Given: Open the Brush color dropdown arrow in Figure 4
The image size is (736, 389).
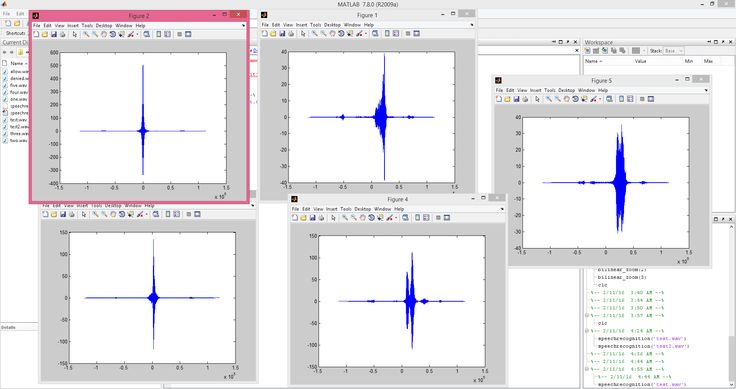Looking at the screenshot, I should [396, 218].
